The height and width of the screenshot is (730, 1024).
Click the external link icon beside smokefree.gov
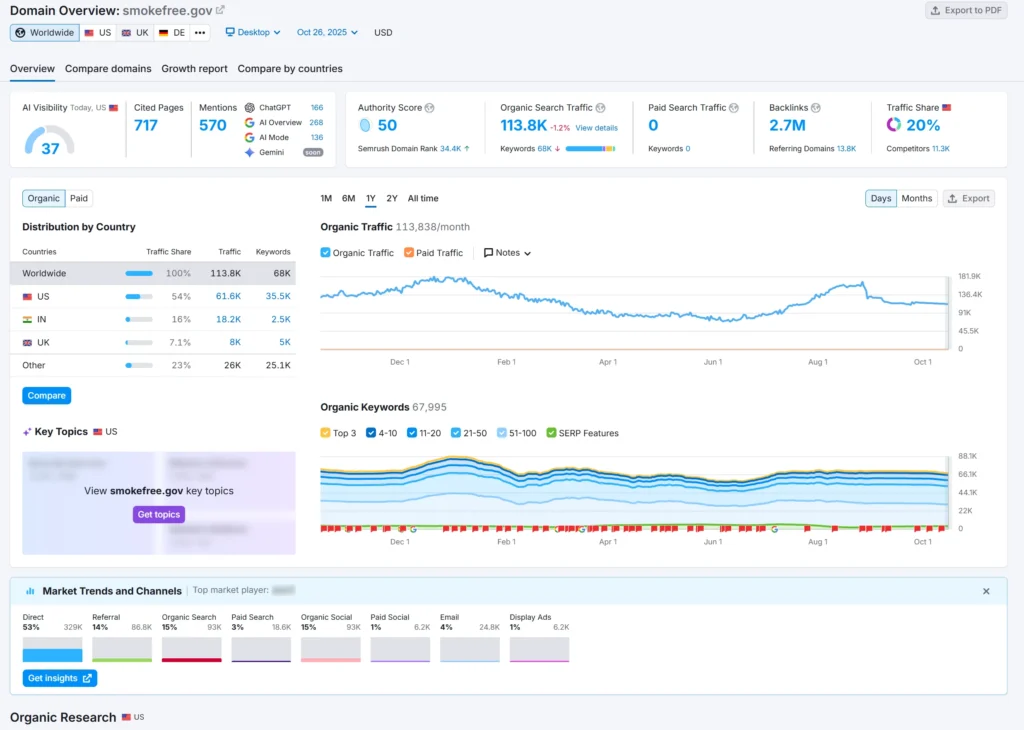tap(220, 11)
